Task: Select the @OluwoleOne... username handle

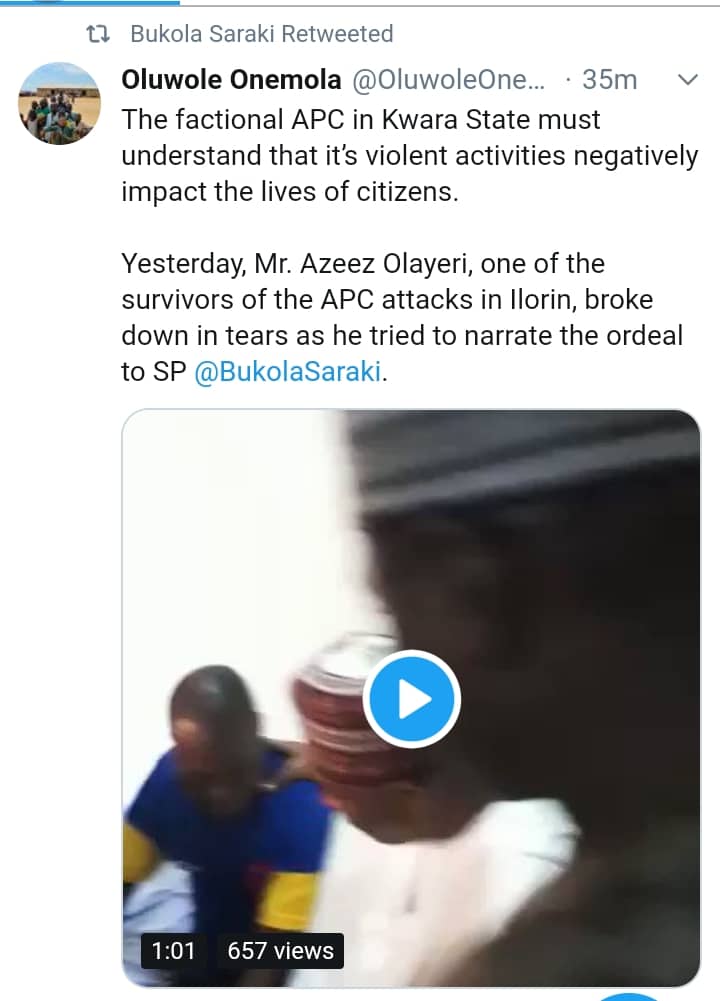Action: [x=449, y=80]
